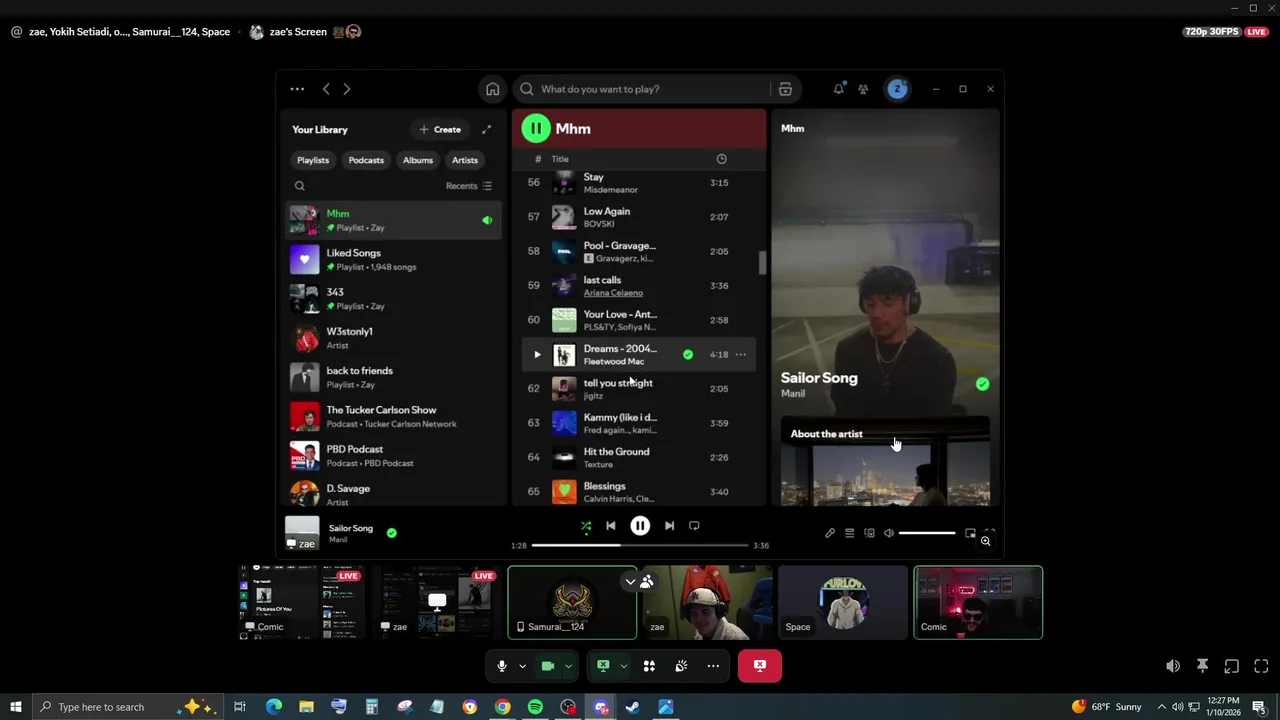
Task: Toggle Spotify repeat
Action: pos(694,526)
